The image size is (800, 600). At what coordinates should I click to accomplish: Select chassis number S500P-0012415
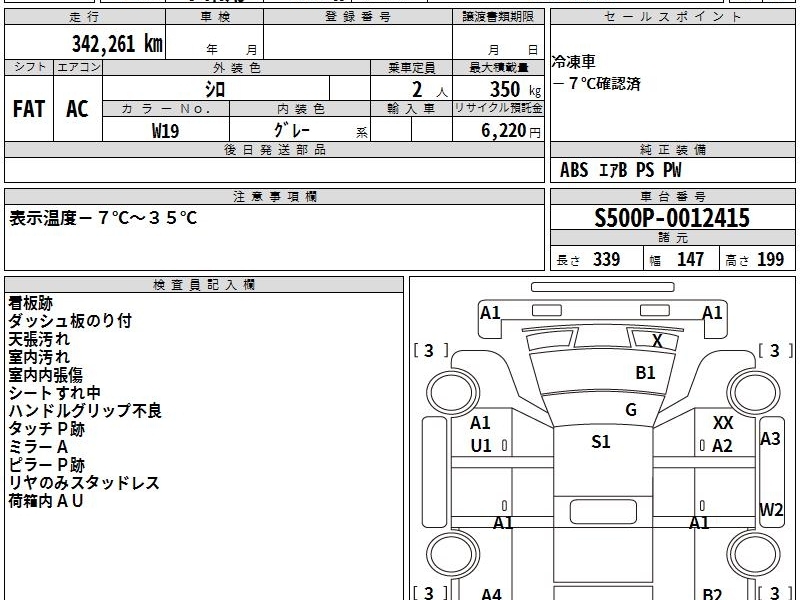pos(672,218)
